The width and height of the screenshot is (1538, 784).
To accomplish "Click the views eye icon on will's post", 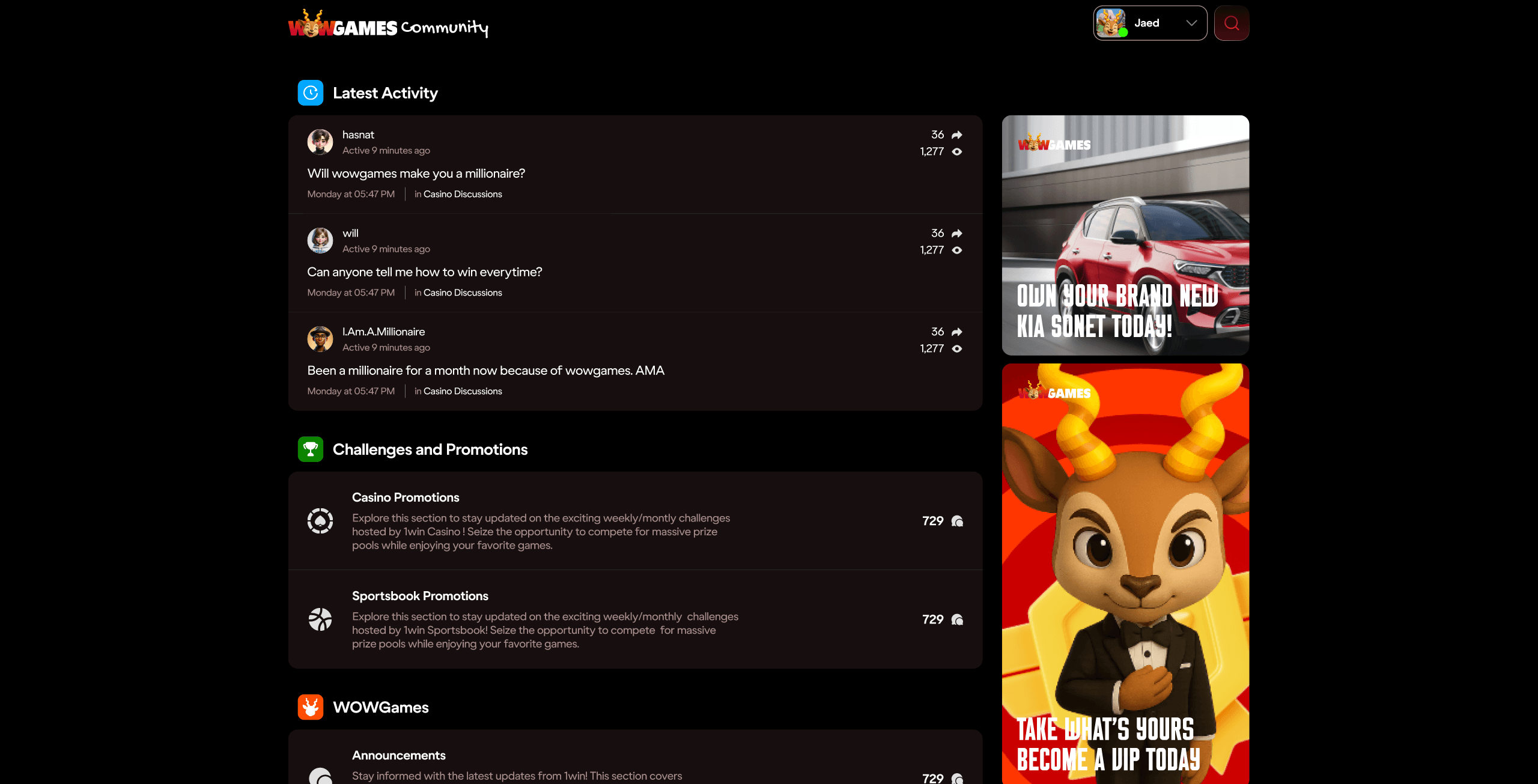I will 957,250.
